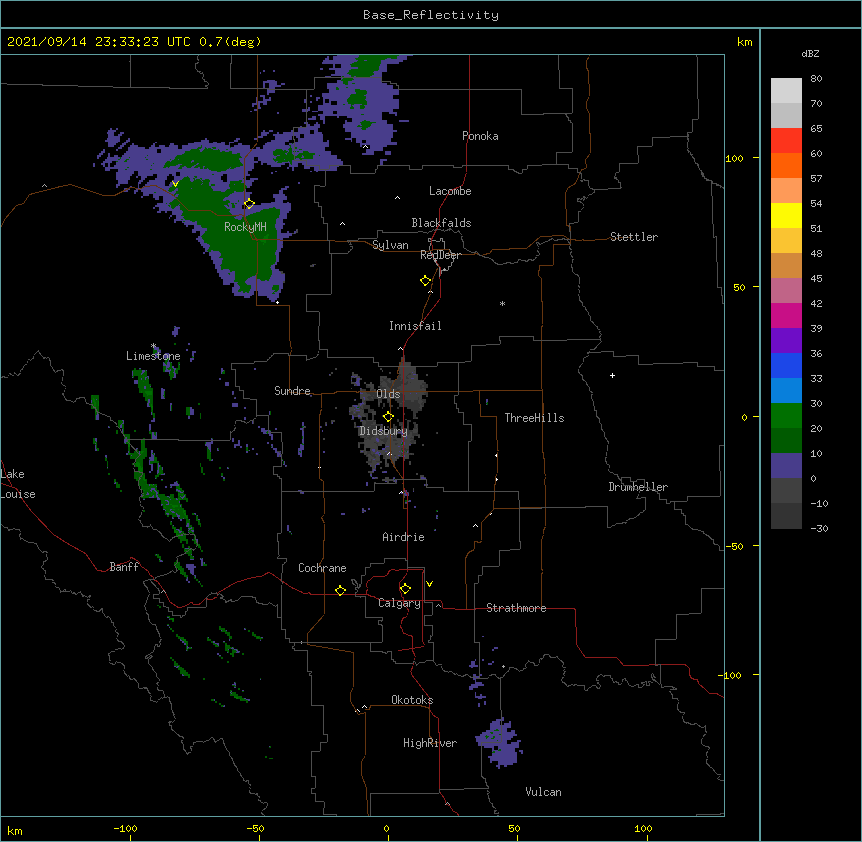
Task: Click the yellow diamond marker below RedDeer
Action: point(425,281)
